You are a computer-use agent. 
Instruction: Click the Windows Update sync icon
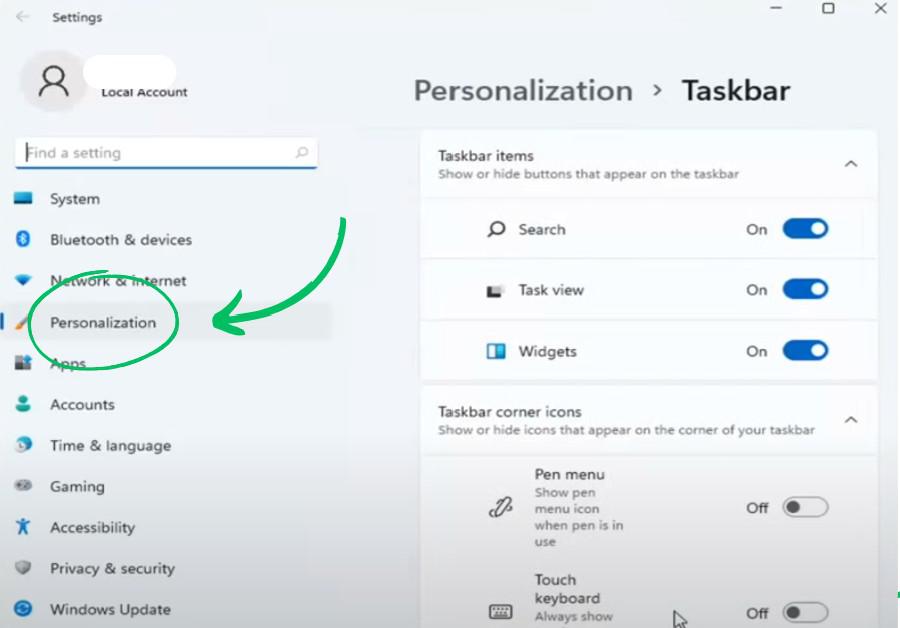(x=23, y=609)
